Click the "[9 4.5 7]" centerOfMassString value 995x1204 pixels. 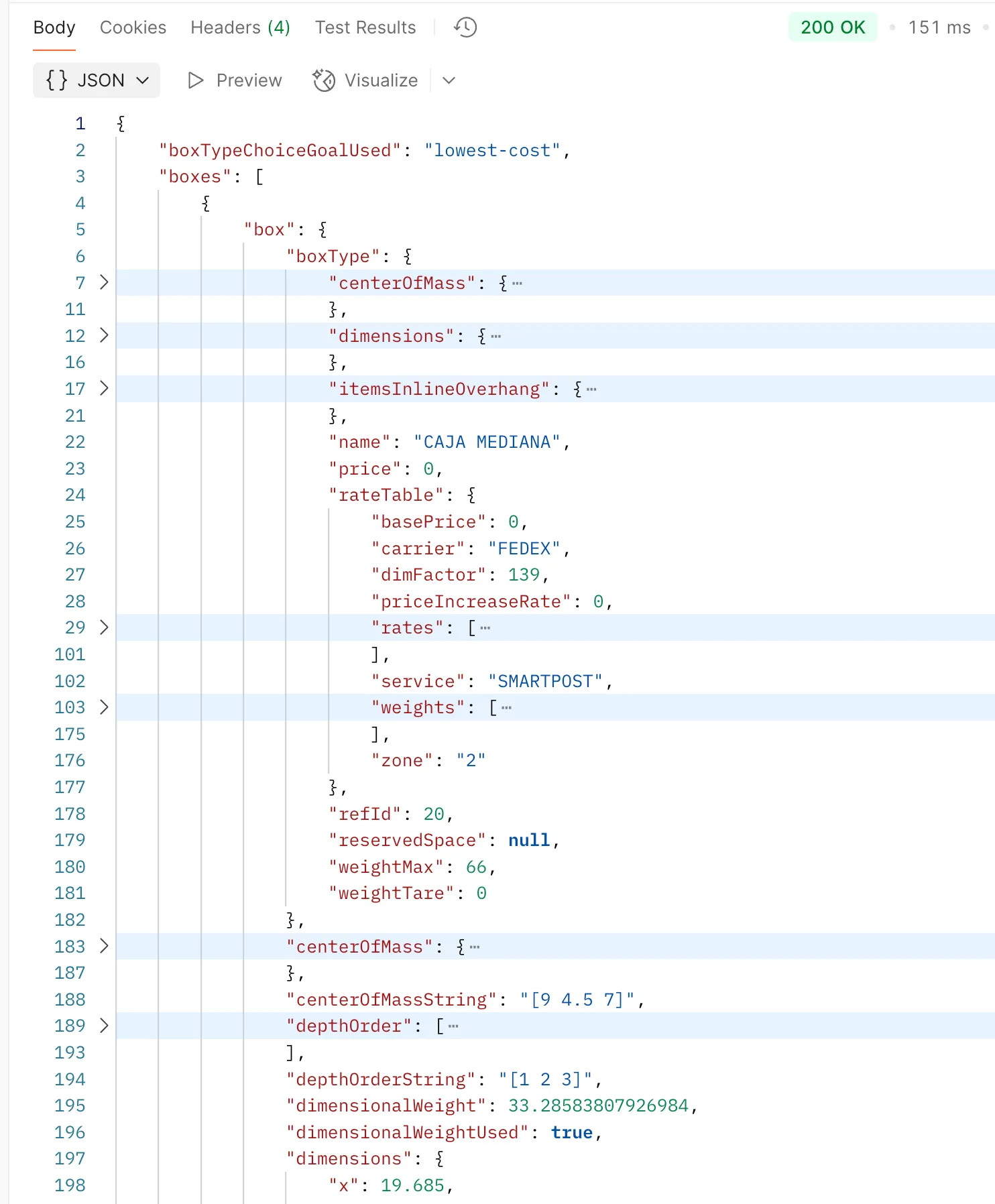[x=577, y=1000]
